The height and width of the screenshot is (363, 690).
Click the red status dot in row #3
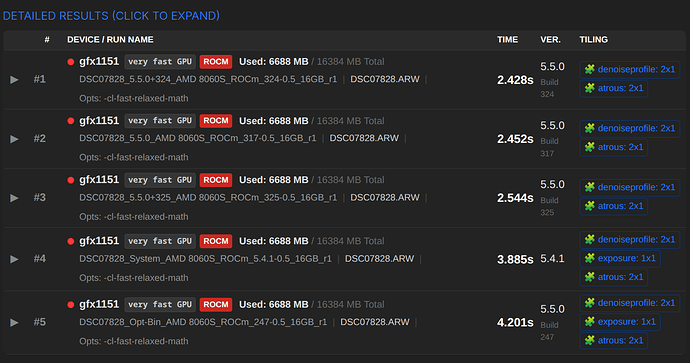tap(70, 180)
